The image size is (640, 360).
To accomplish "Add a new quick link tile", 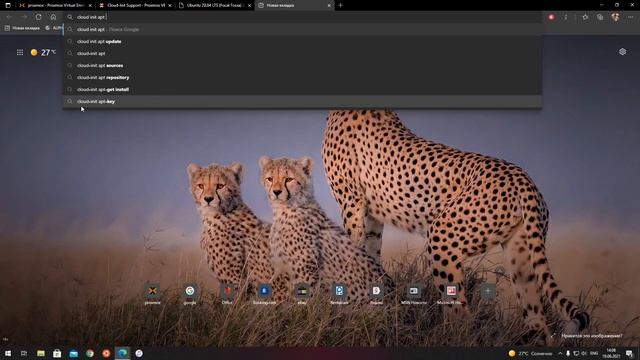I will [x=488, y=291].
